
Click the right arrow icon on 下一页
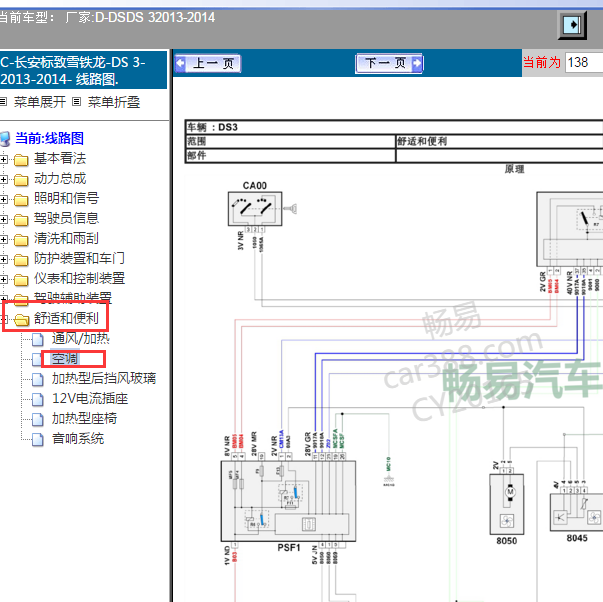(417, 63)
